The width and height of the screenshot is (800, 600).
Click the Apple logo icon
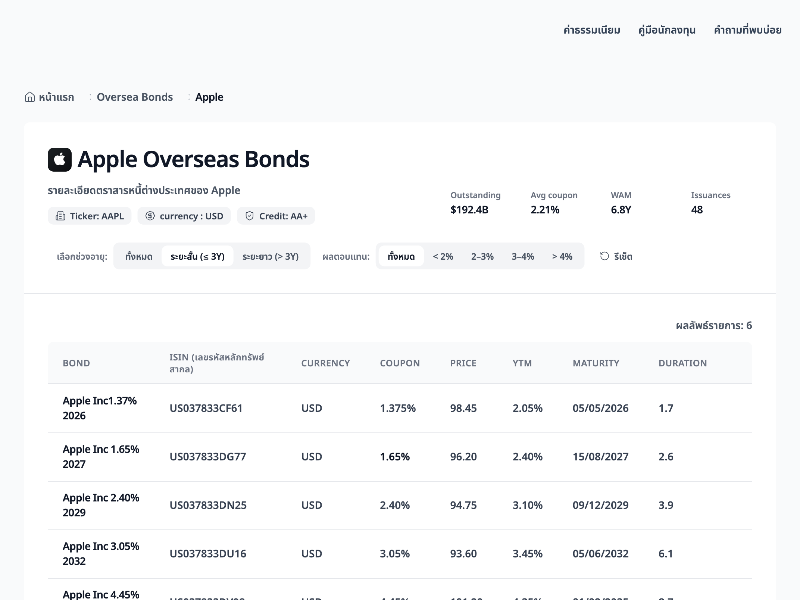(x=60, y=160)
